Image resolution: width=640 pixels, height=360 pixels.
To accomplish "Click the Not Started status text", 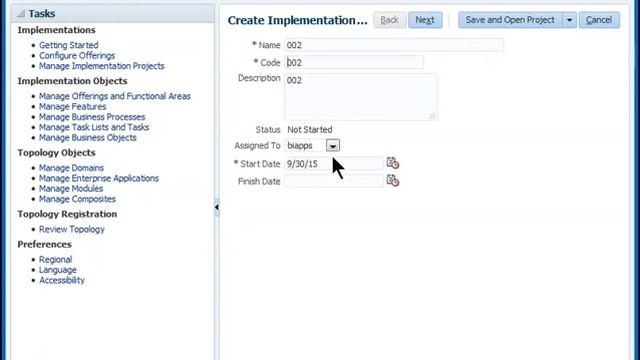I will [x=309, y=130].
